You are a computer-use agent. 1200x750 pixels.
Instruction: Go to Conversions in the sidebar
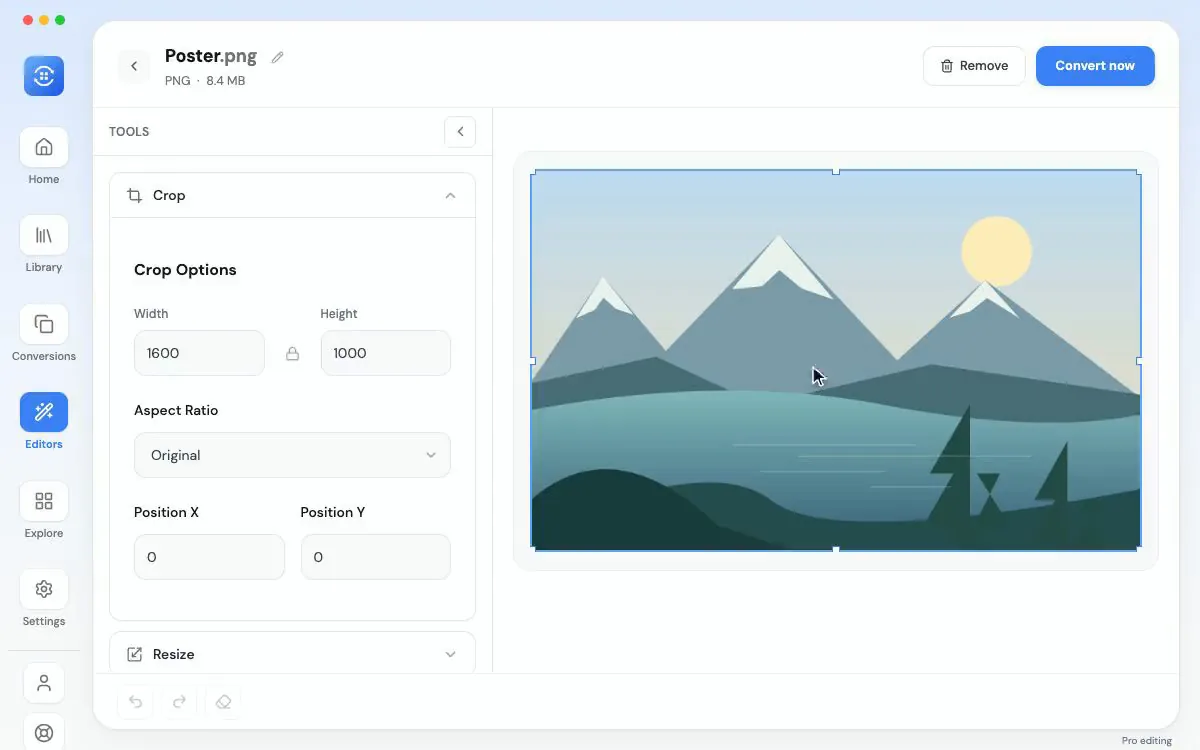point(44,334)
